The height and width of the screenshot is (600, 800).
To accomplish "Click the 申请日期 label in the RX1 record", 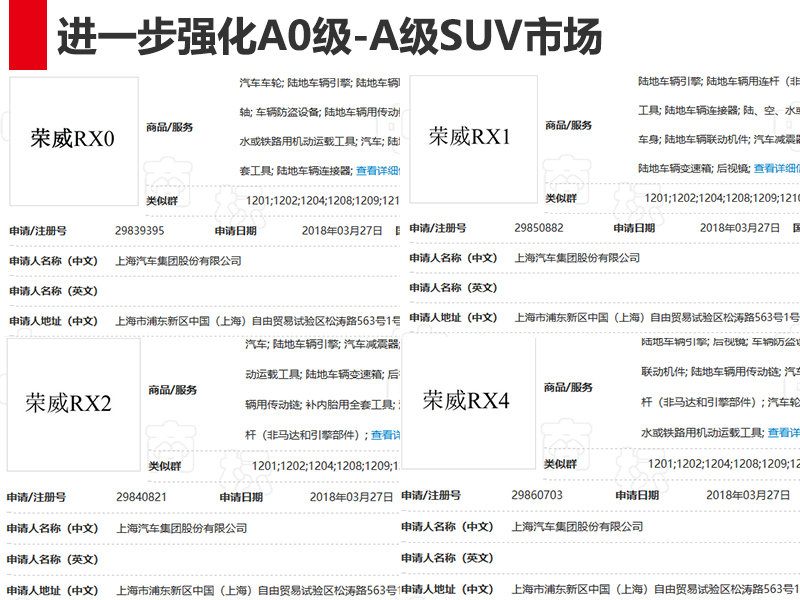I will pos(634,228).
